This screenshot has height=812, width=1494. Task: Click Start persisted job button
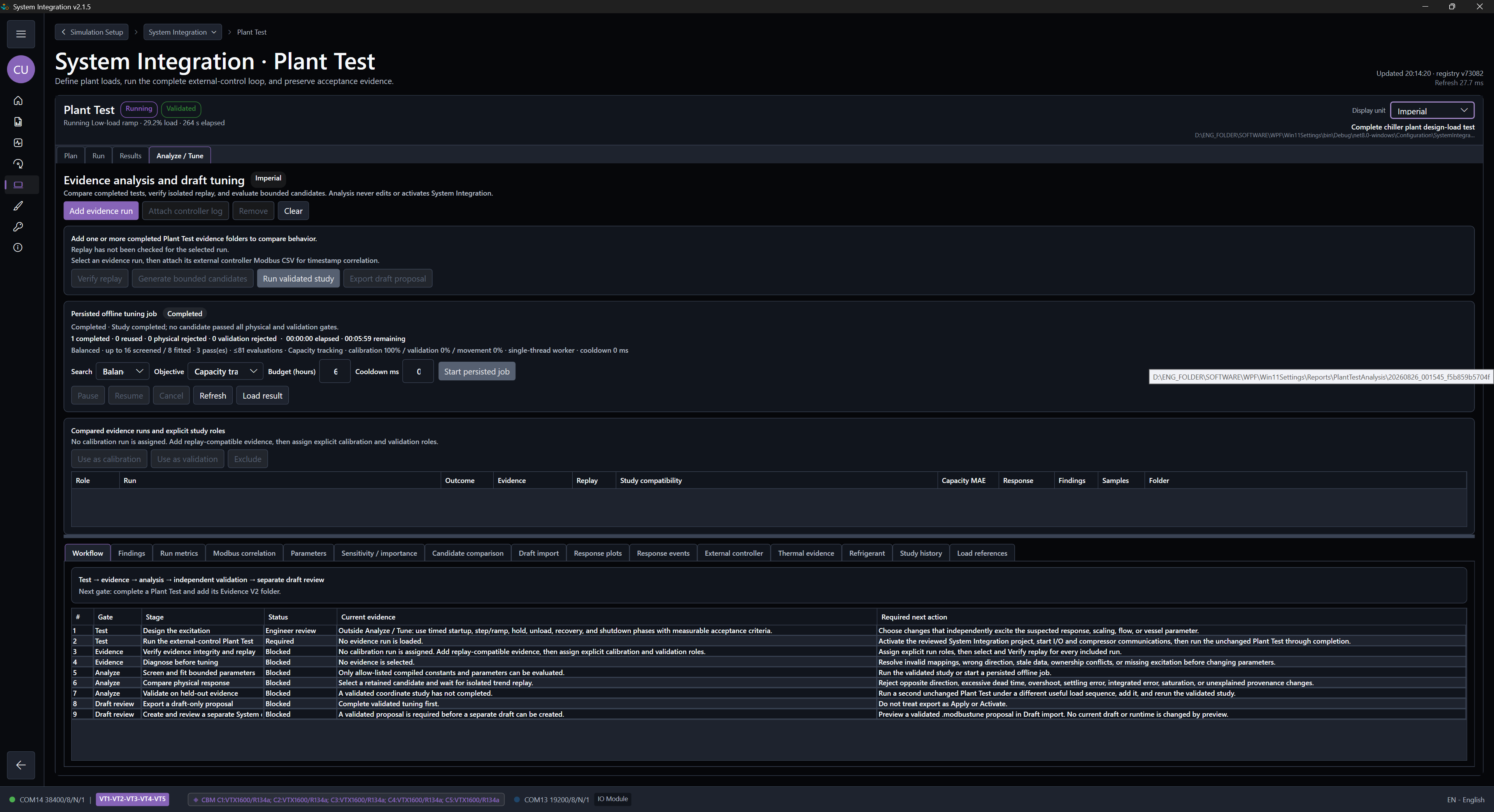pyautogui.click(x=477, y=371)
